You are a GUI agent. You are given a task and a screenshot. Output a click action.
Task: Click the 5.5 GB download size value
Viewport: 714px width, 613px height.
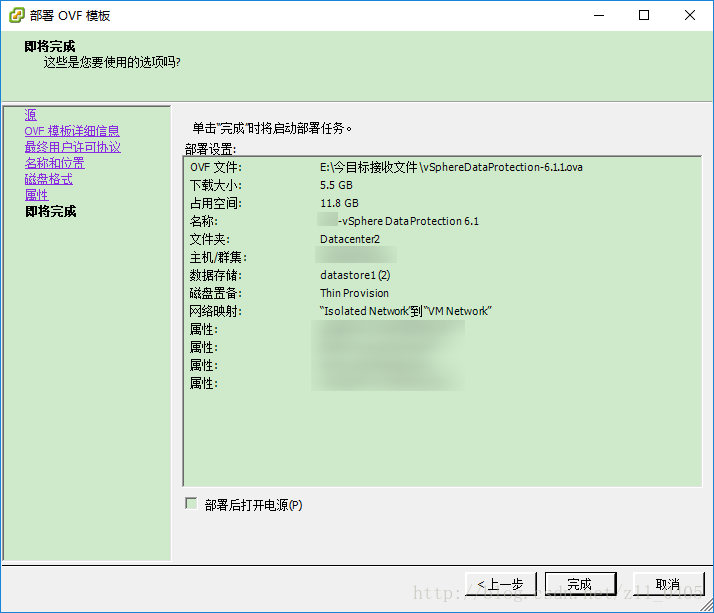pyautogui.click(x=336, y=185)
